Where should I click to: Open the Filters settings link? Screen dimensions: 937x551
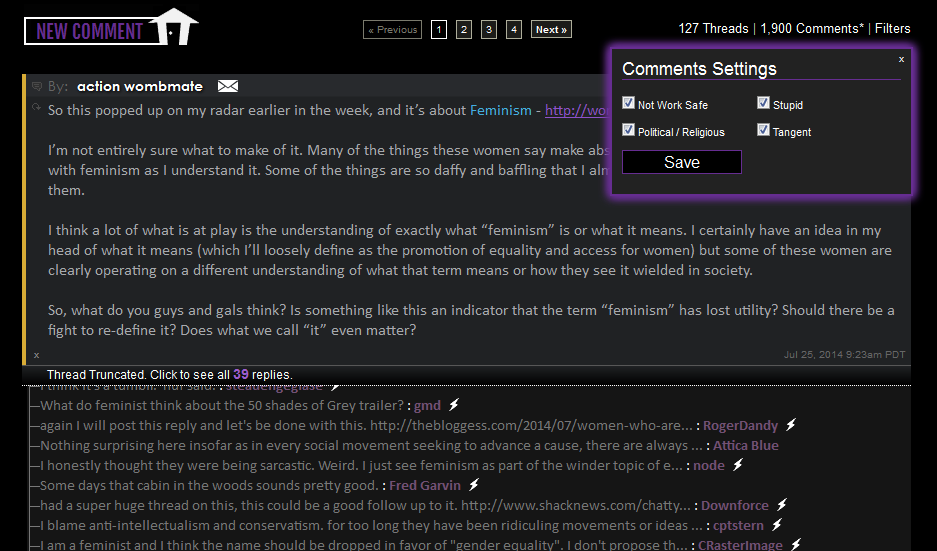(x=893, y=29)
